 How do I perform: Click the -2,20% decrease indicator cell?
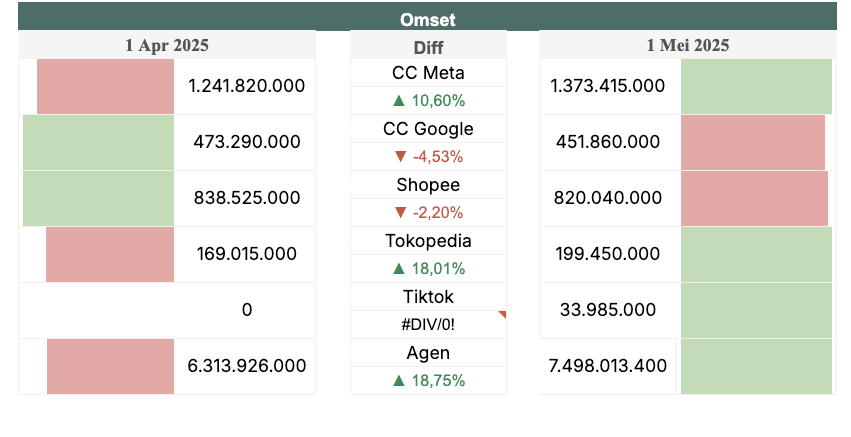click(428, 212)
